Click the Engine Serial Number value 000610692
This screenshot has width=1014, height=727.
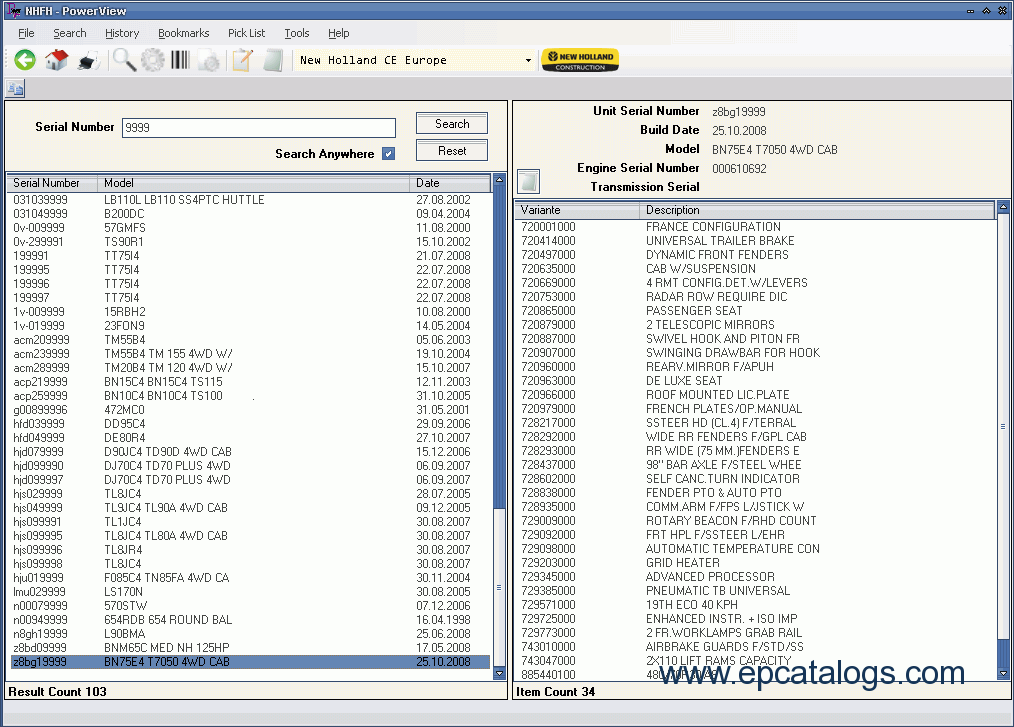739,169
